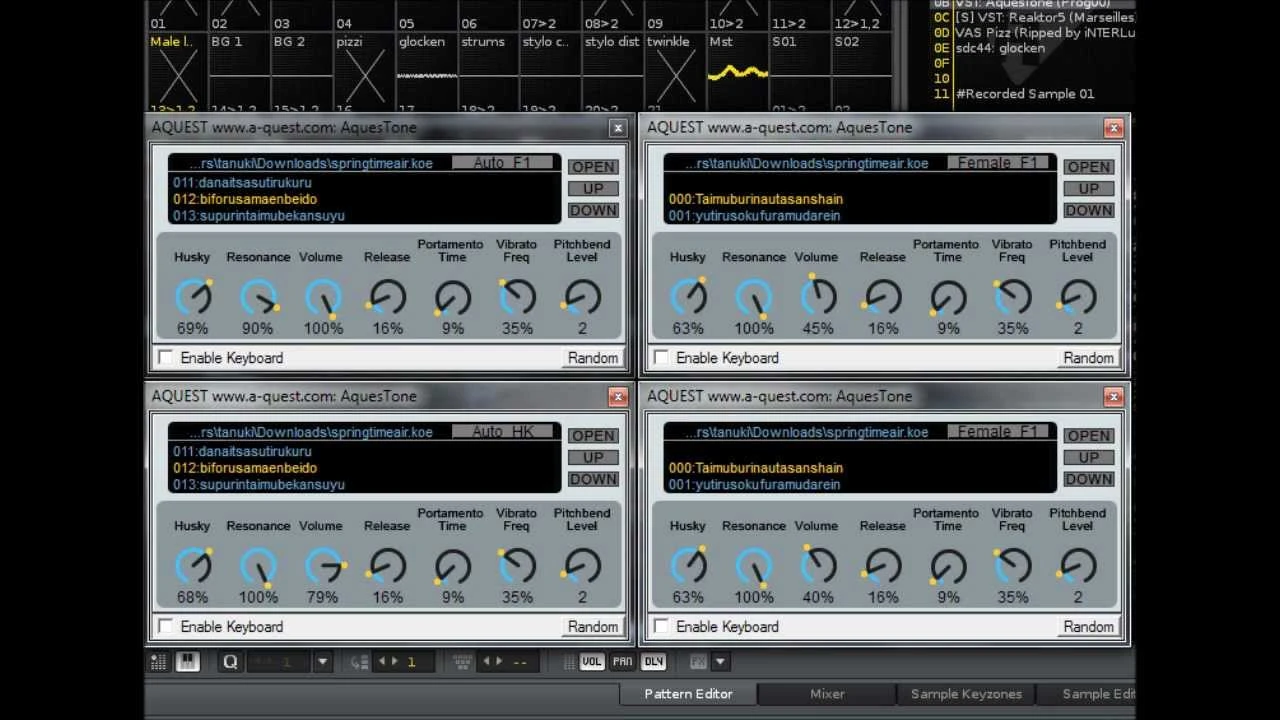Close the Auto F1 AquesTone window

pyautogui.click(x=618, y=128)
